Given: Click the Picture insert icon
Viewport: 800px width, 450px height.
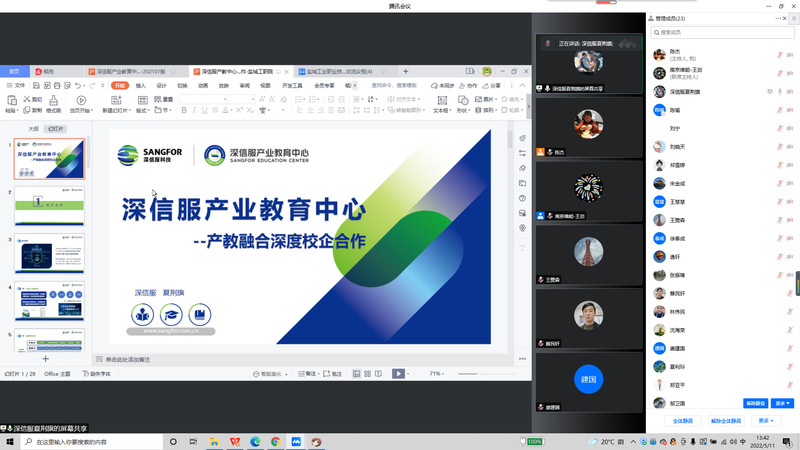Looking at the screenshot, I should tap(478, 99).
